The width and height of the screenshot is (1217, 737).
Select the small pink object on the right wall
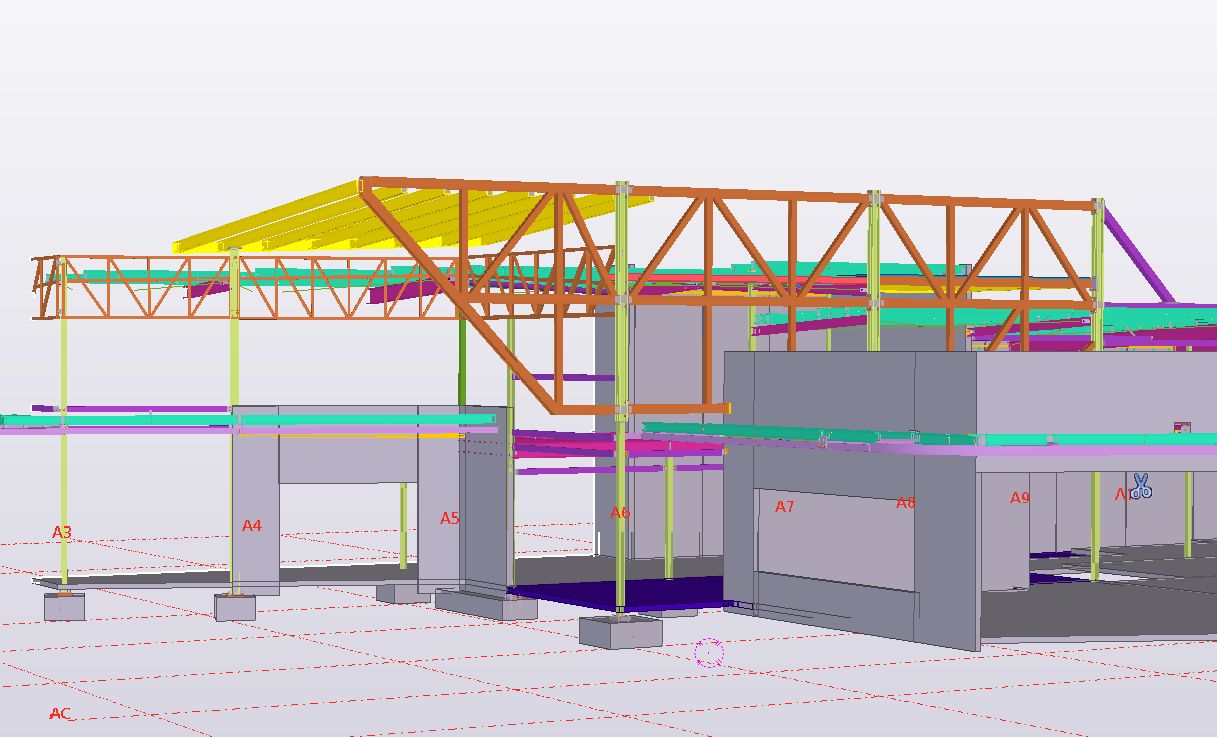coord(1182,428)
